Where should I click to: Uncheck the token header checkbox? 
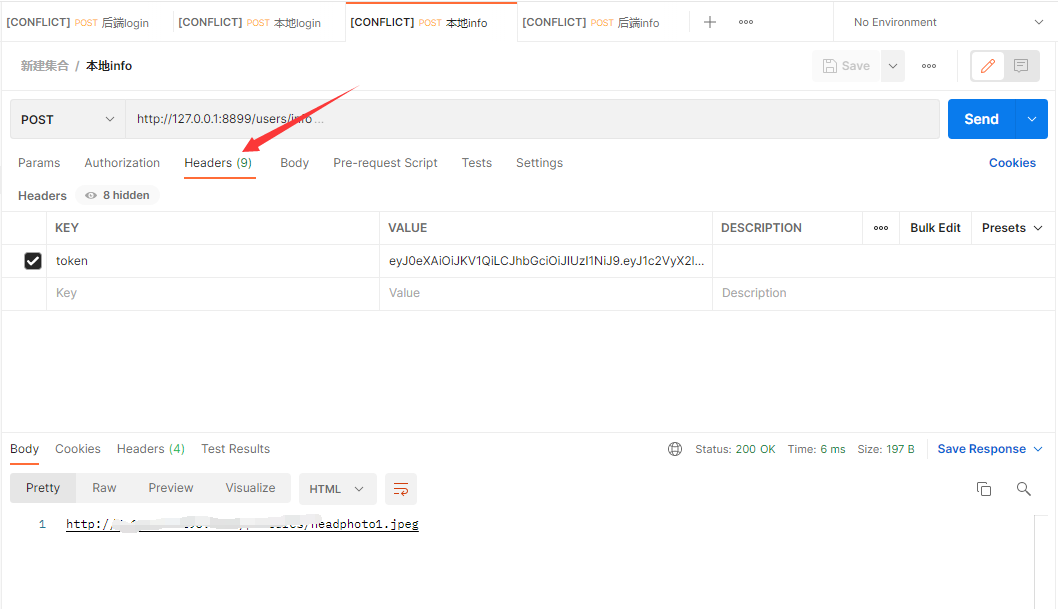click(x=33, y=261)
